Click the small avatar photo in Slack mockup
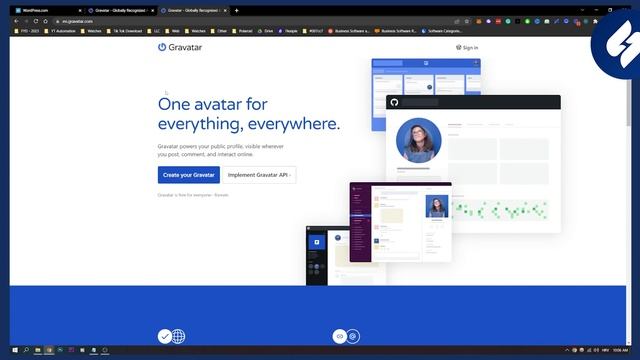This screenshot has height=360, width=640. (437, 206)
